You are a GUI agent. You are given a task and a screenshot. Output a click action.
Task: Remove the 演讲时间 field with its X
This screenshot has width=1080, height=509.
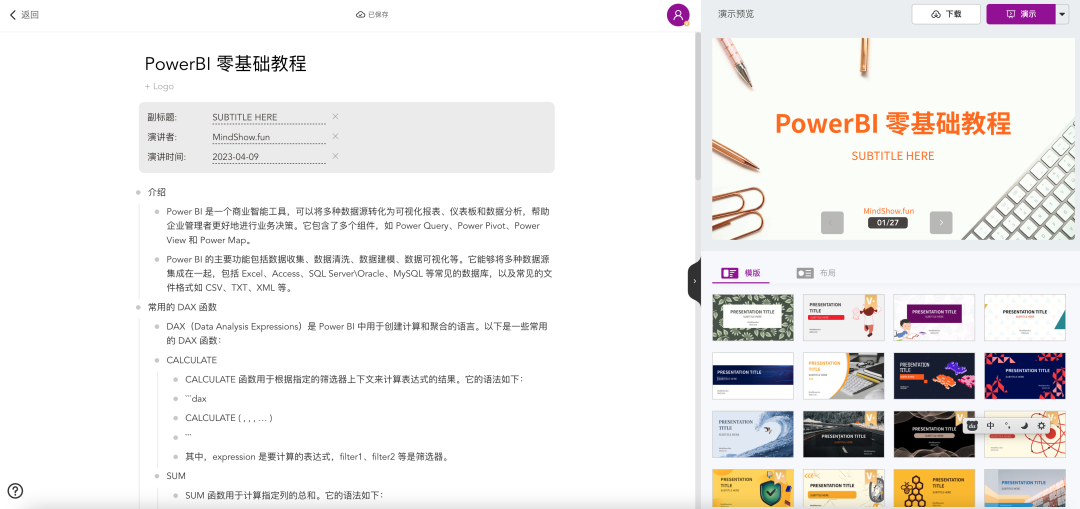[335, 156]
